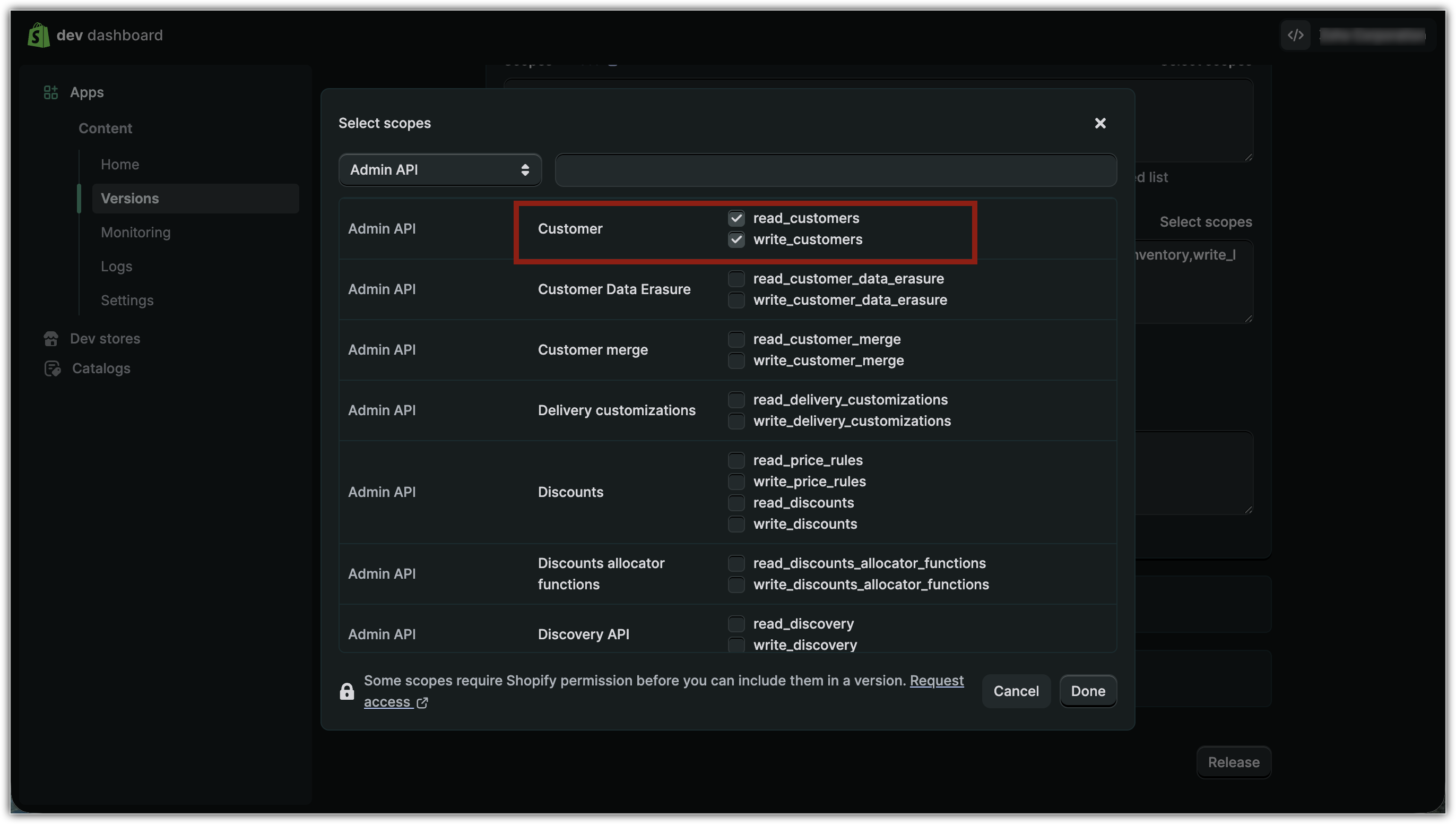The image size is (1456, 824).
Task: Click the Admin API dropdown stepper arrows
Action: point(525,170)
